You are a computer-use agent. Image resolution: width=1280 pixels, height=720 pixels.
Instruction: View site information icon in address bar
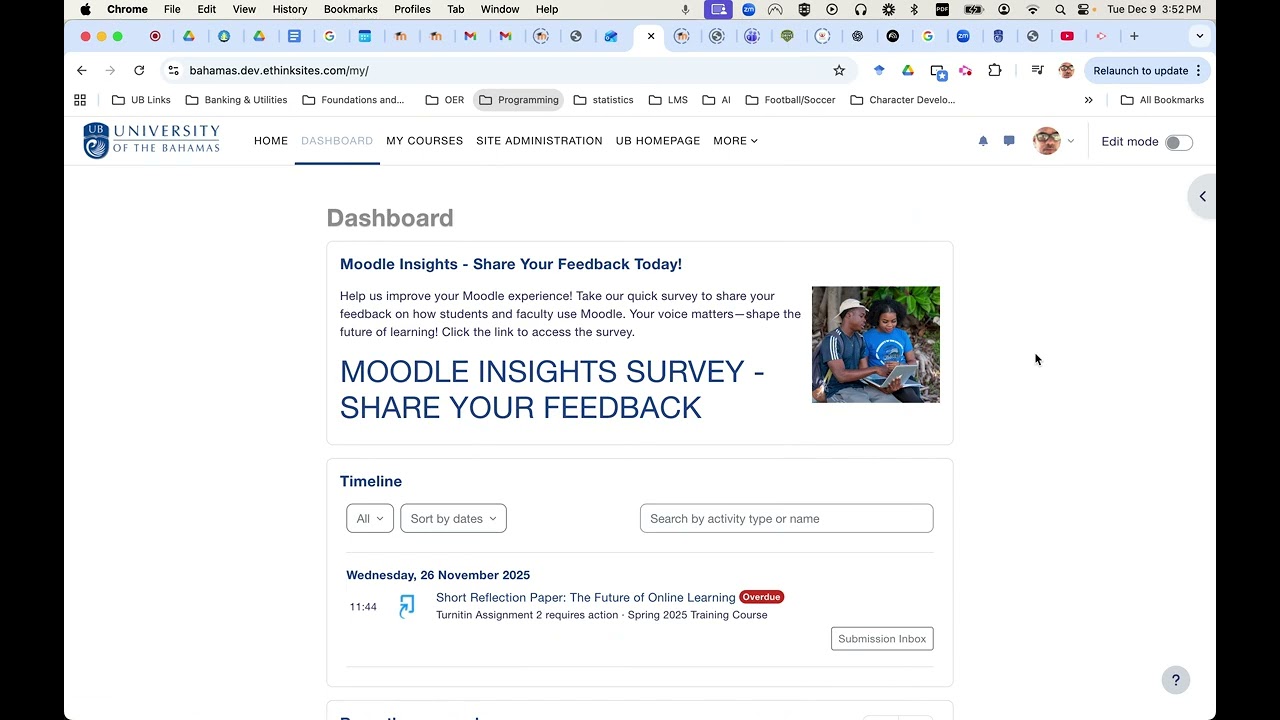coord(173,71)
